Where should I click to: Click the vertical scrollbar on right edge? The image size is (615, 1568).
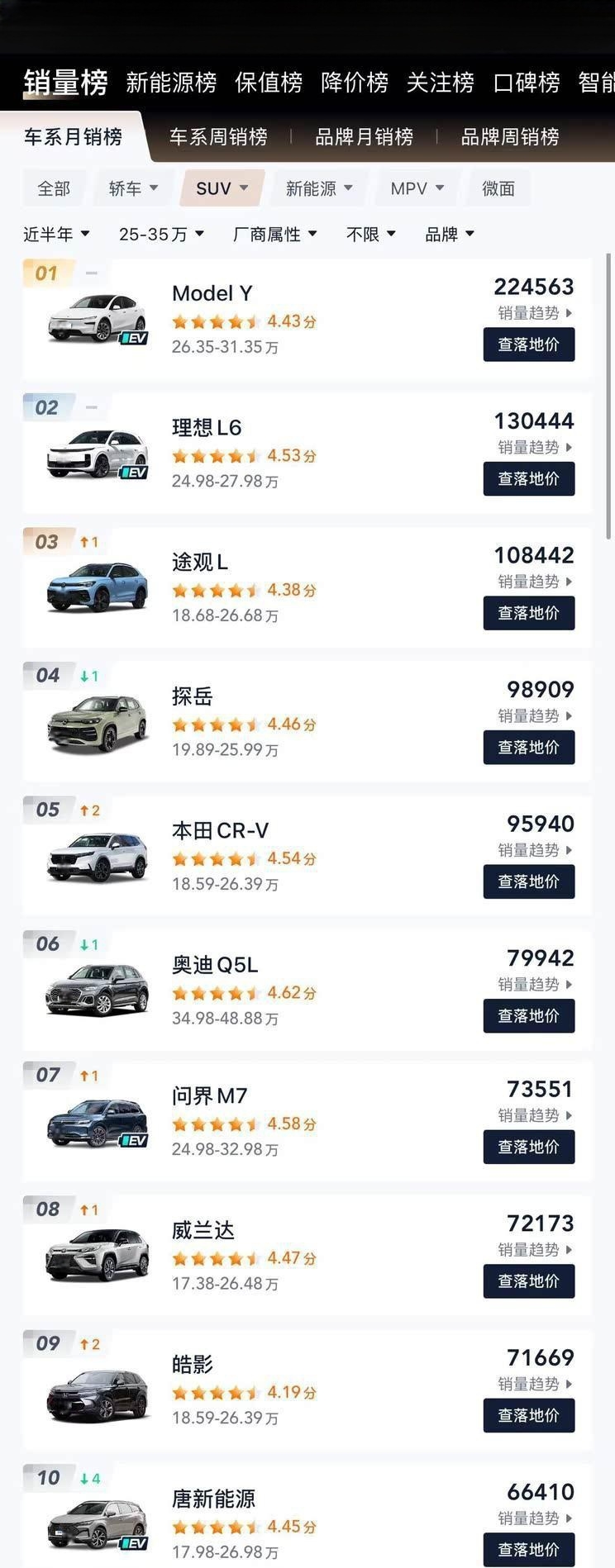point(609,397)
